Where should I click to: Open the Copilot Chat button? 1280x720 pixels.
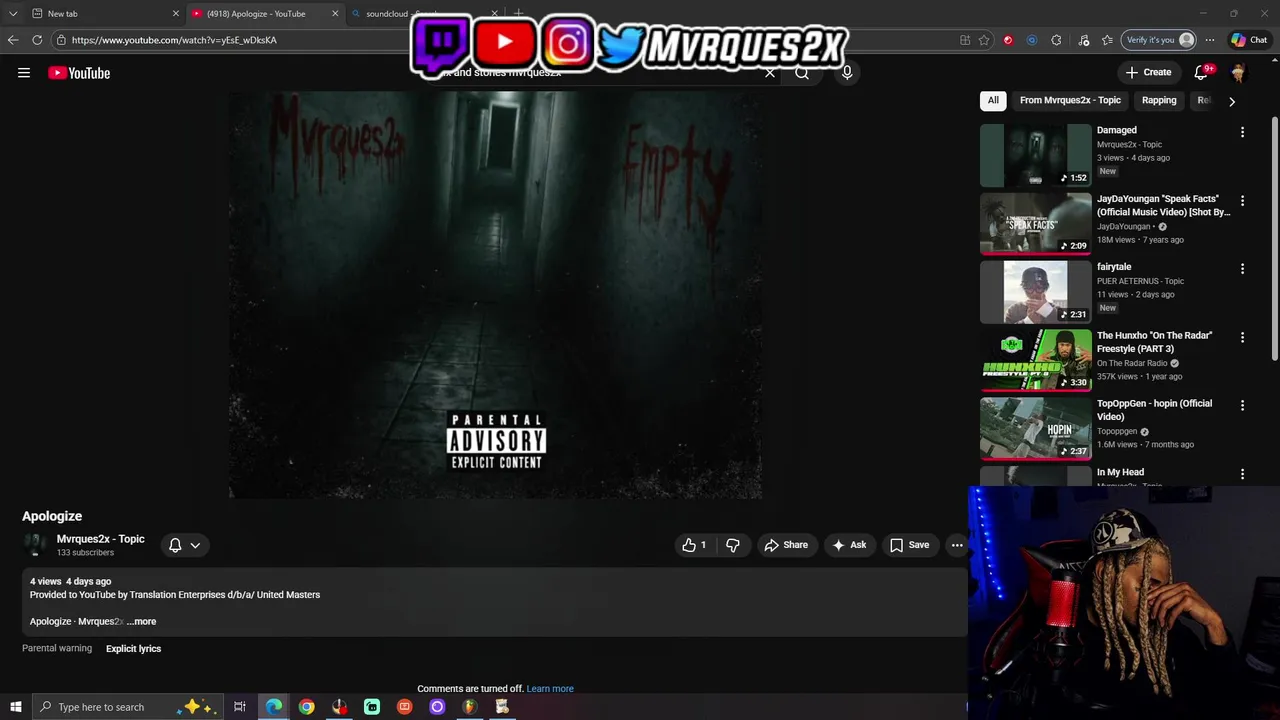1250,40
